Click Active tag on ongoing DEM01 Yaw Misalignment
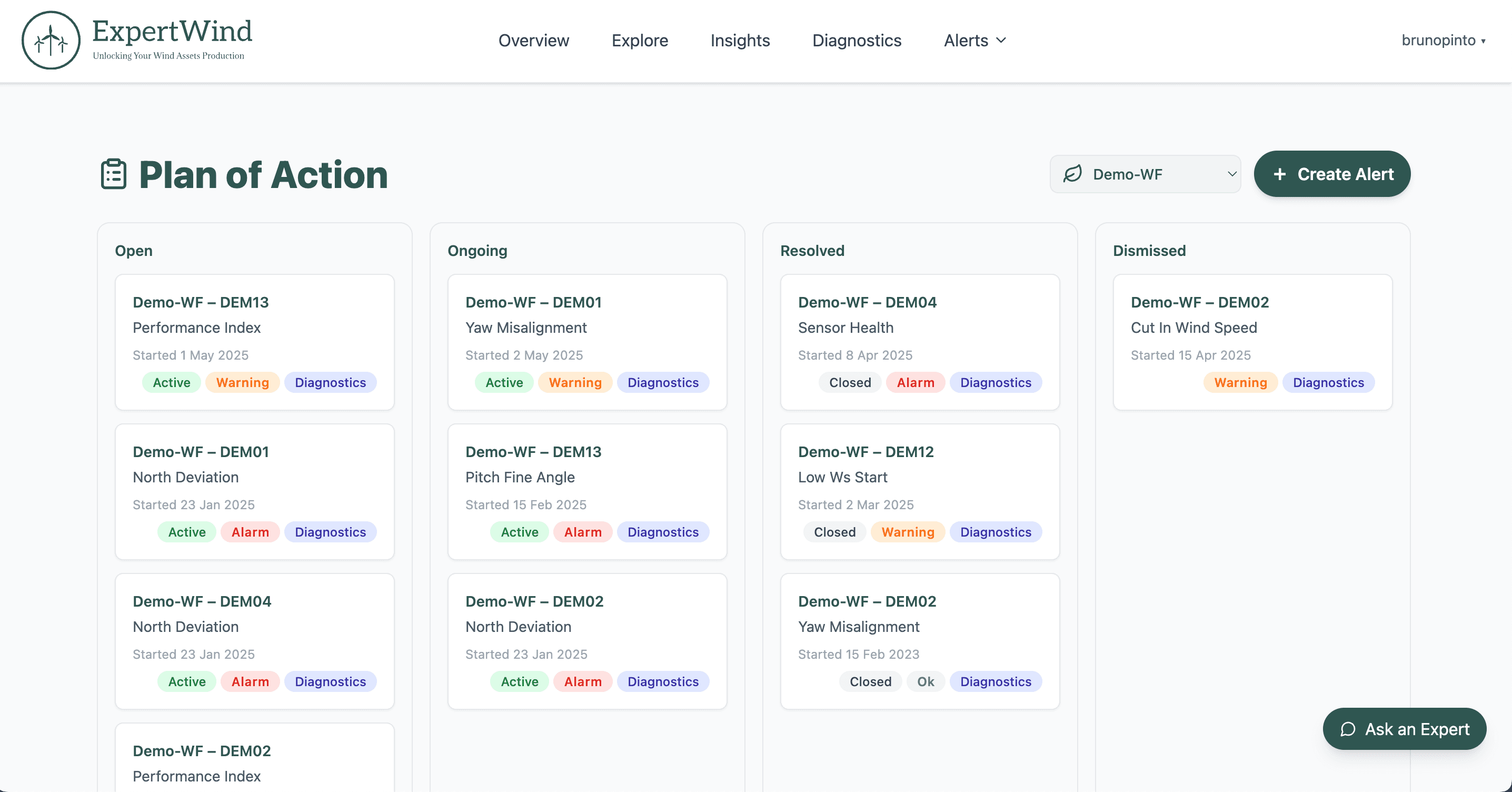 [504, 382]
